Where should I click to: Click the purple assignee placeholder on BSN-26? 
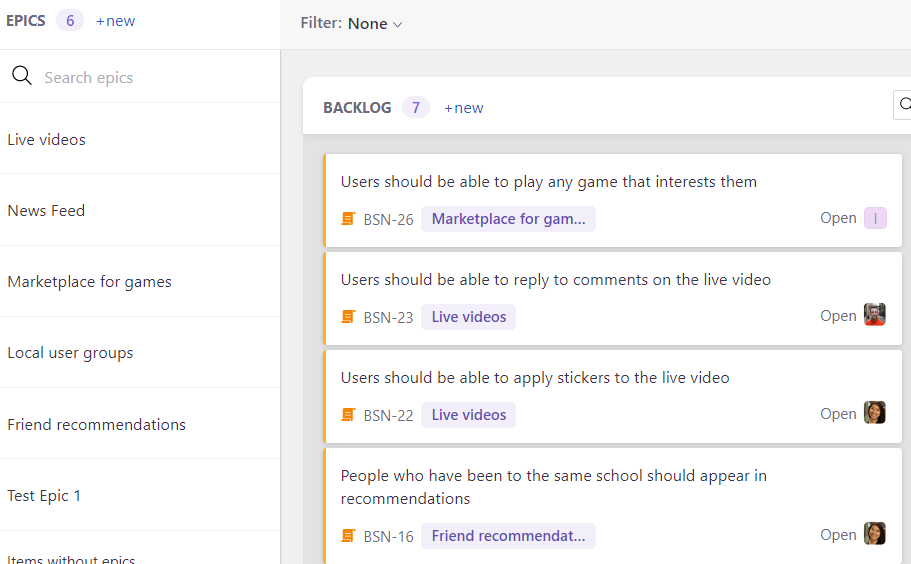click(x=875, y=218)
